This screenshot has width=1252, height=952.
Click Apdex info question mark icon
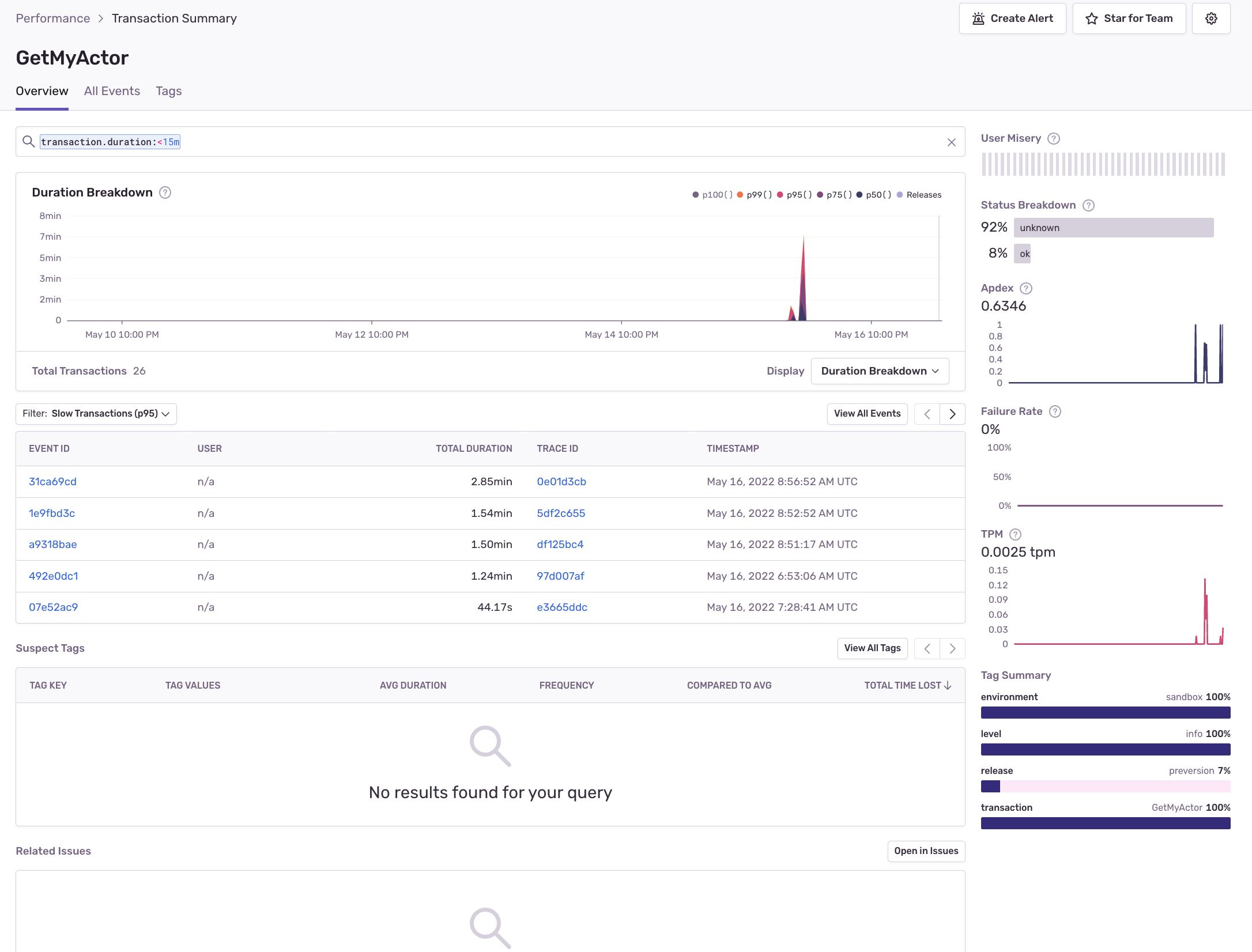pos(1026,288)
